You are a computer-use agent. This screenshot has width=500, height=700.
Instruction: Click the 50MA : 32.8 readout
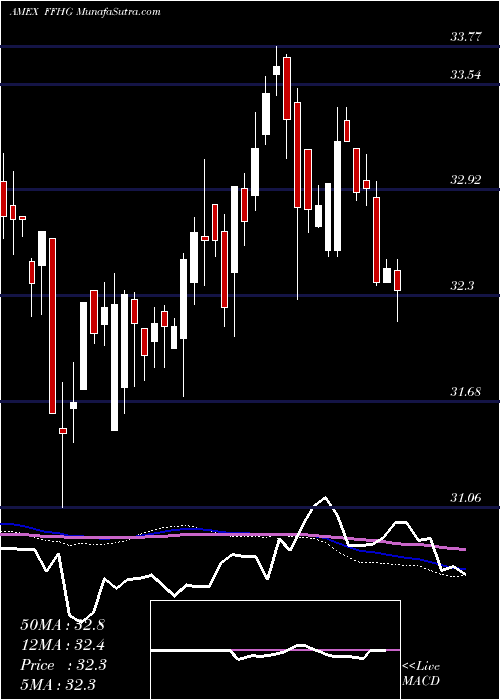[x=62, y=625]
